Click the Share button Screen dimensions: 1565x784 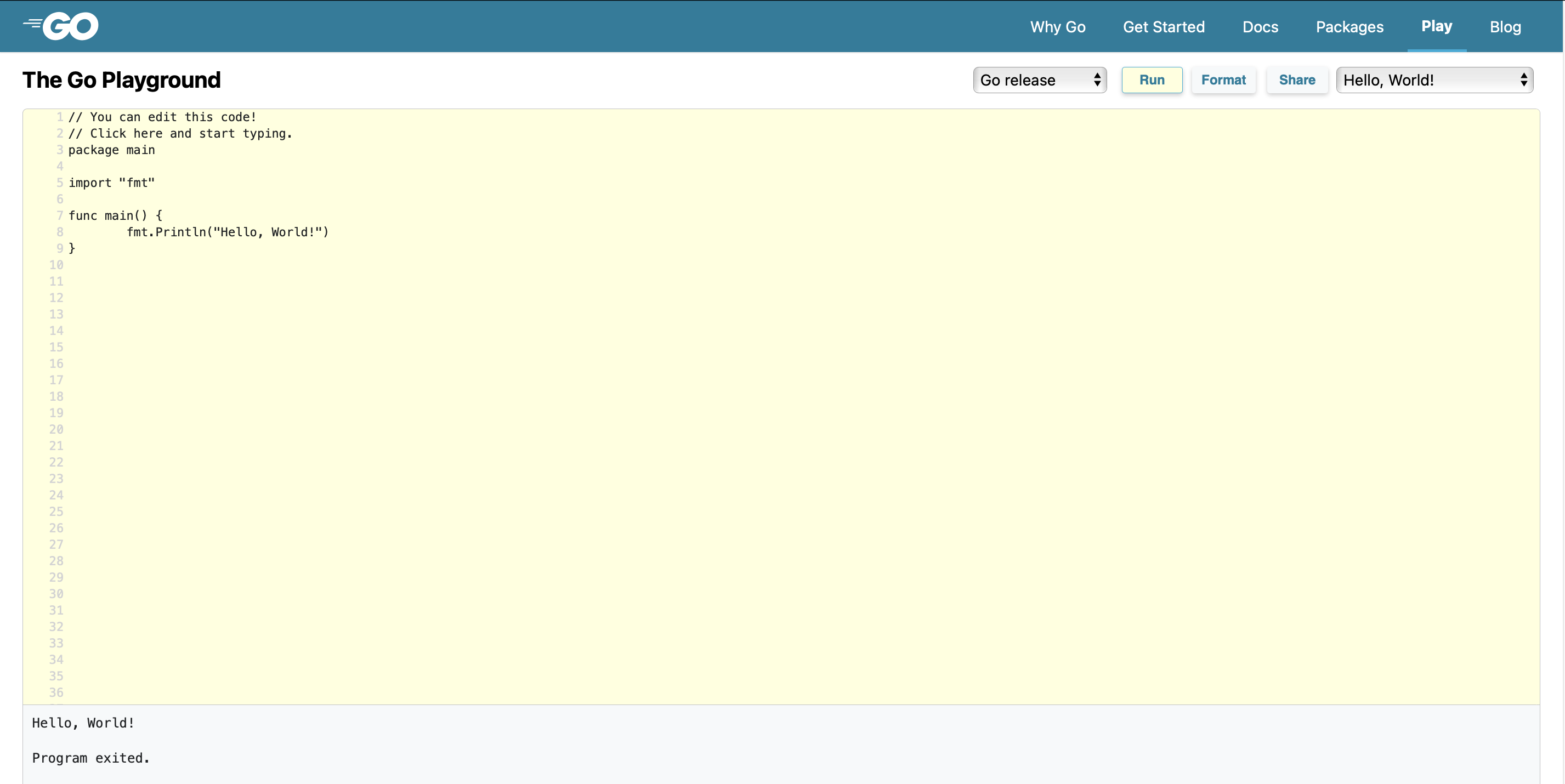(x=1296, y=80)
